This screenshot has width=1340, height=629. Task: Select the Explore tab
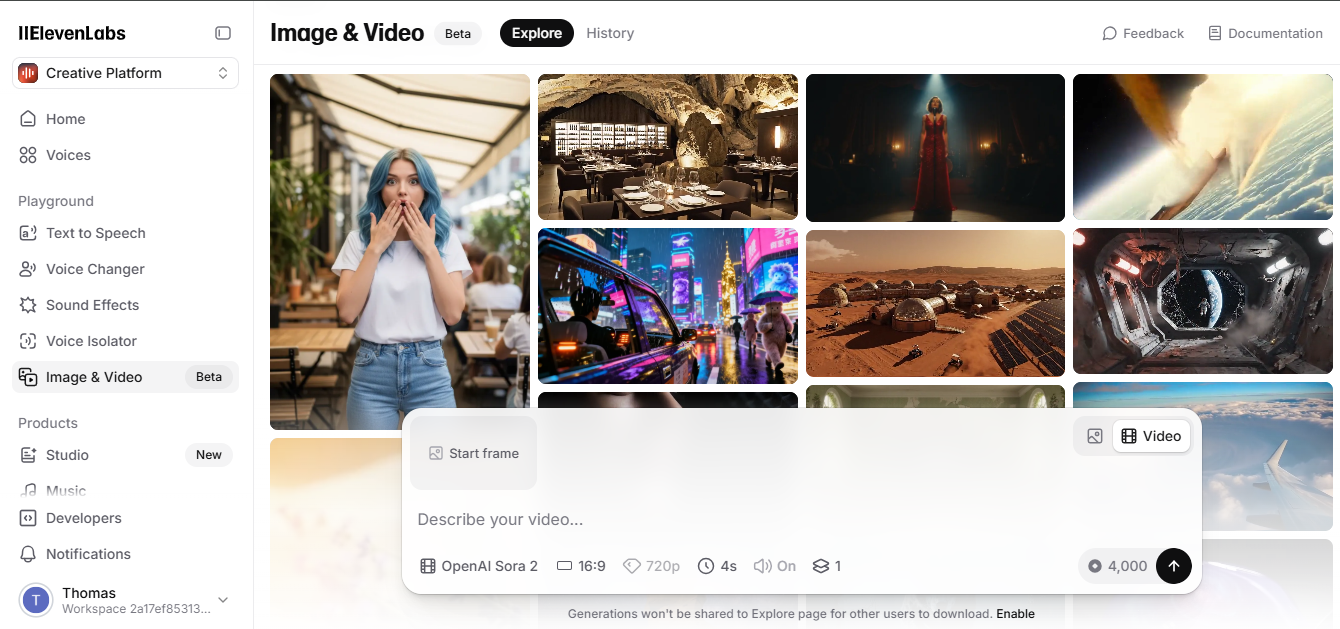point(537,33)
